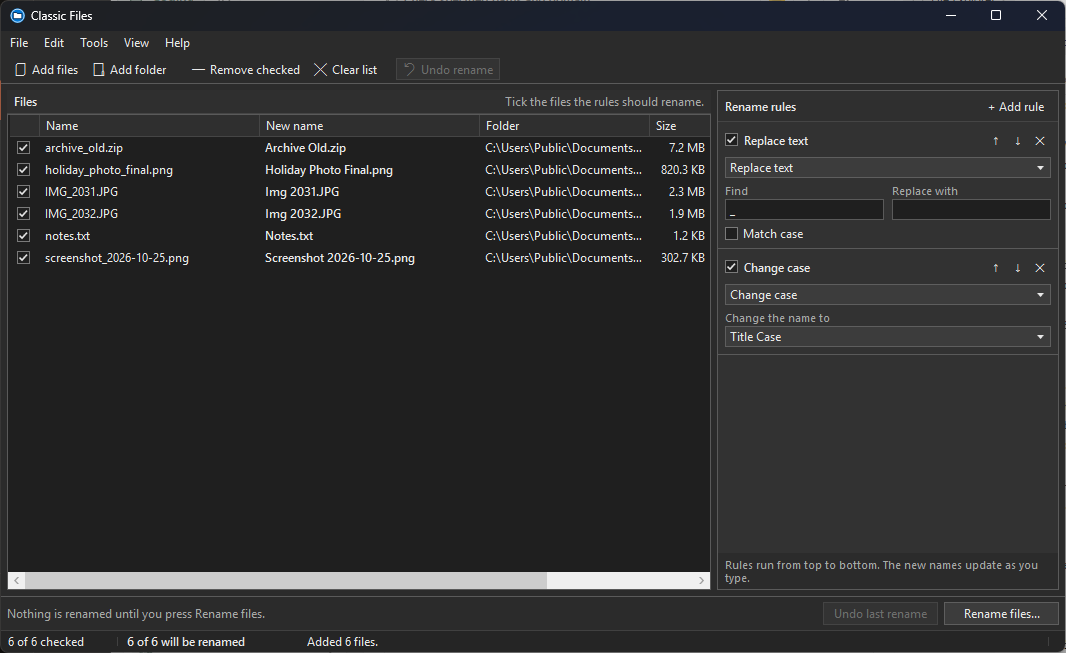
Task: Click the left arrow of horizontal scrollbar
Action: [16, 580]
